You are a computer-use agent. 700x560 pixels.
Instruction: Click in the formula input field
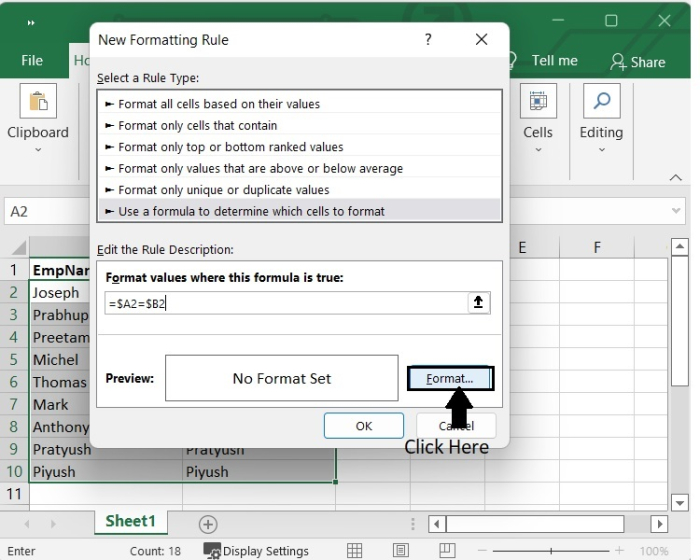285,302
